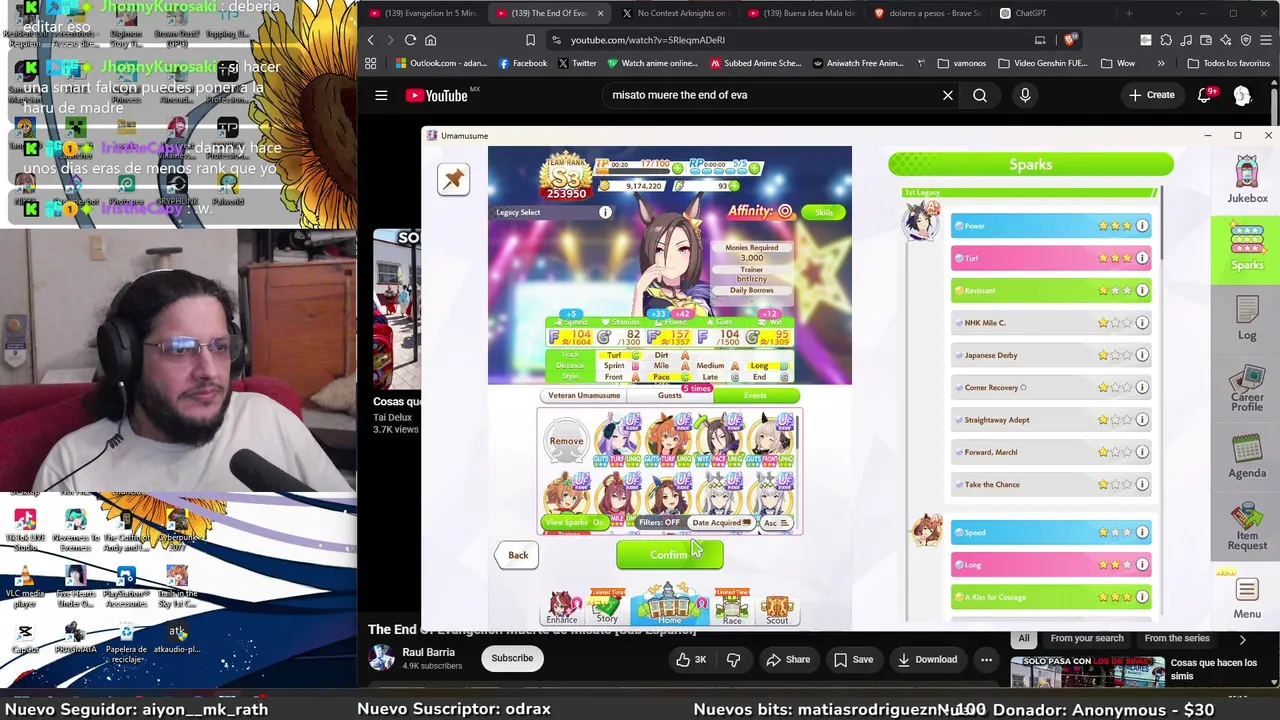Go to the Enhance screen
The width and height of the screenshot is (1280, 720).
tap(562, 608)
